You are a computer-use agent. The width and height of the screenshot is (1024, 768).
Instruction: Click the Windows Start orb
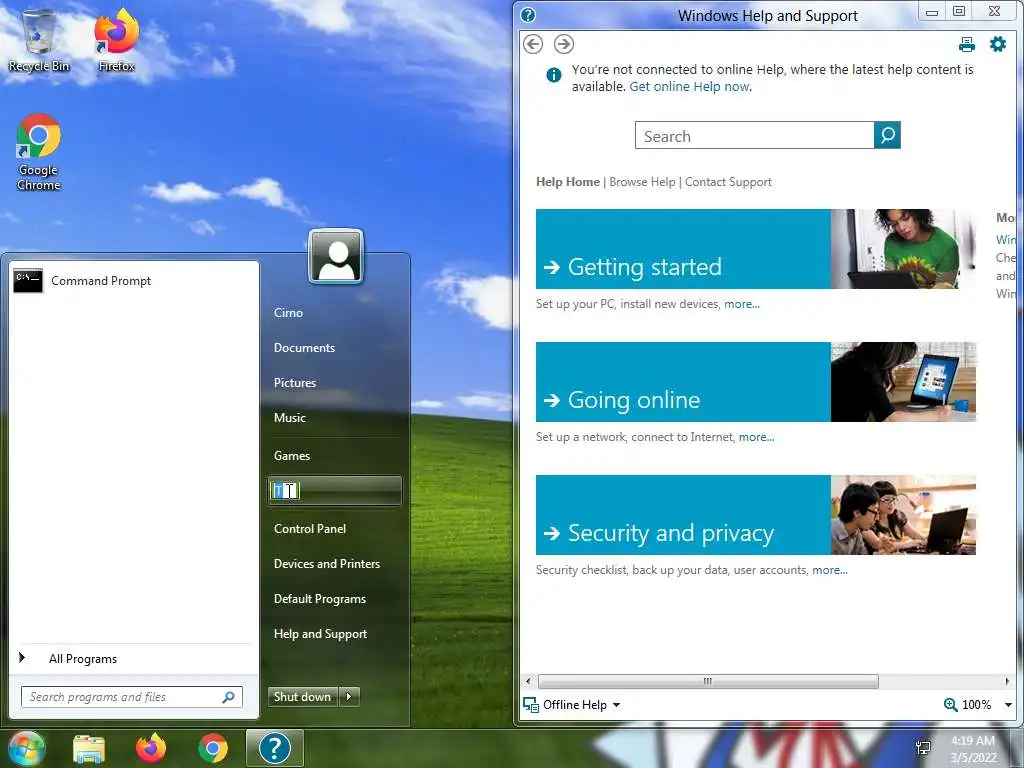[26, 748]
